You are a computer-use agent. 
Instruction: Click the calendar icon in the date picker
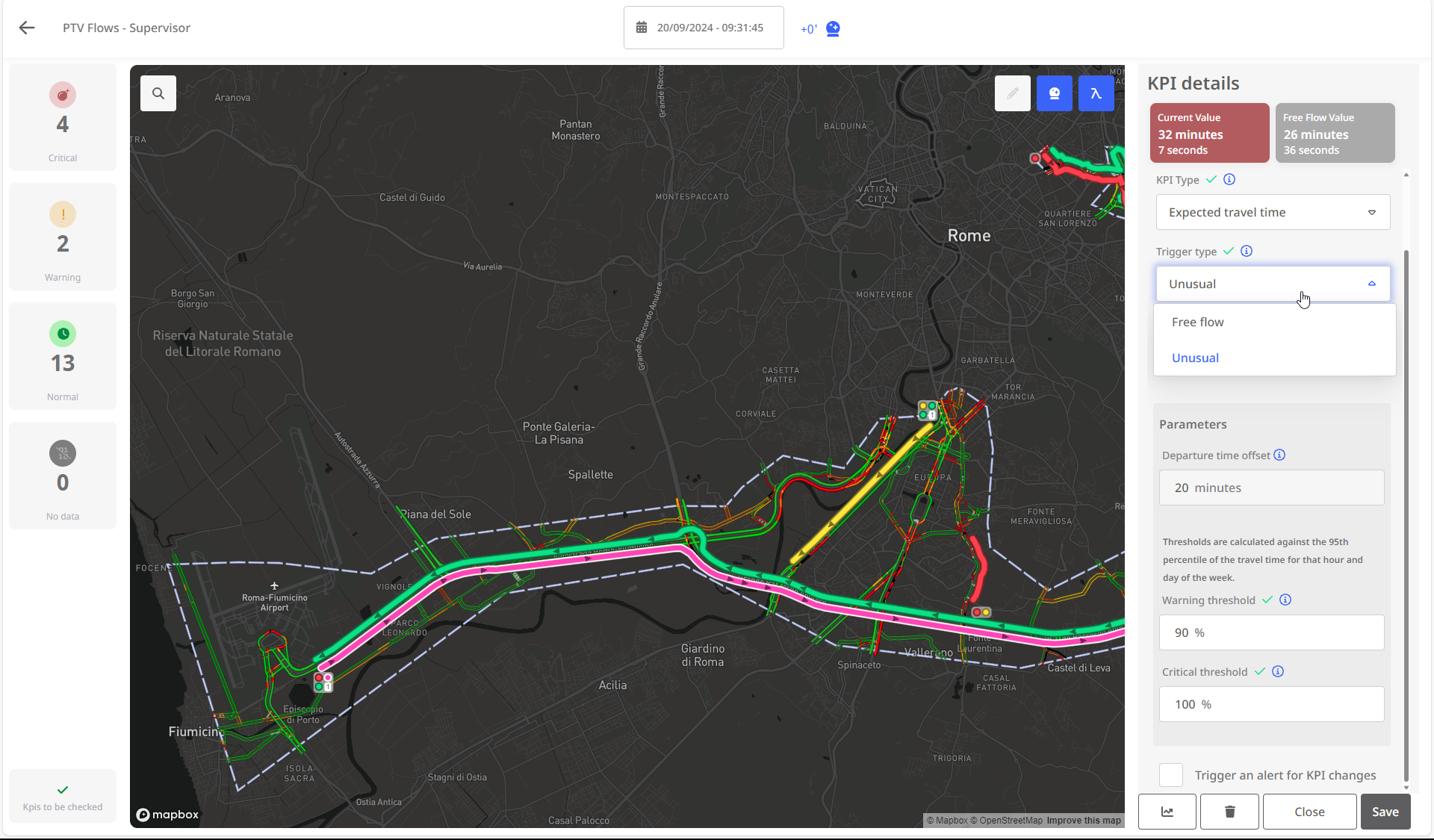[641, 27]
